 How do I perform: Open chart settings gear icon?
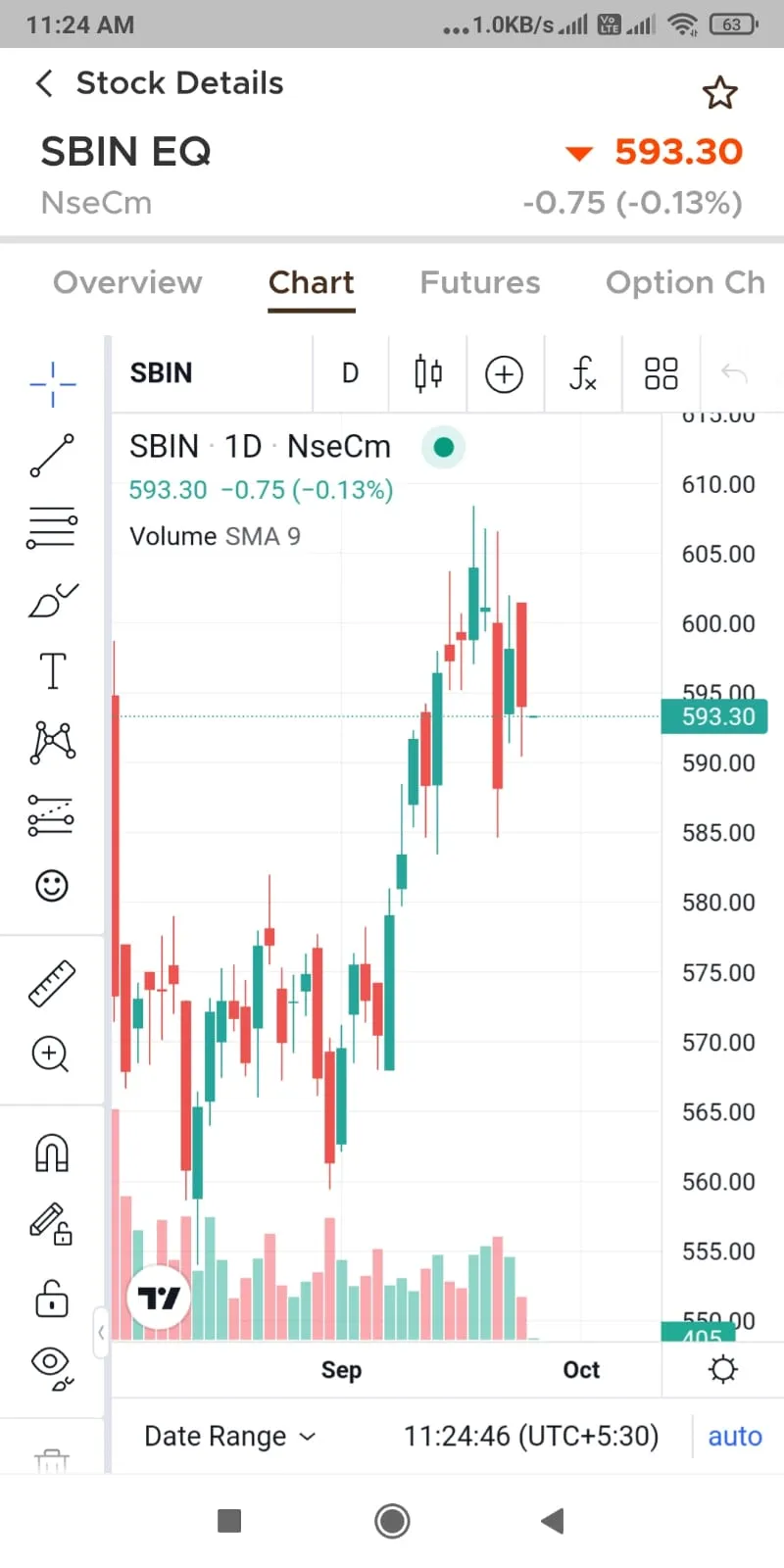tap(723, 1369)
